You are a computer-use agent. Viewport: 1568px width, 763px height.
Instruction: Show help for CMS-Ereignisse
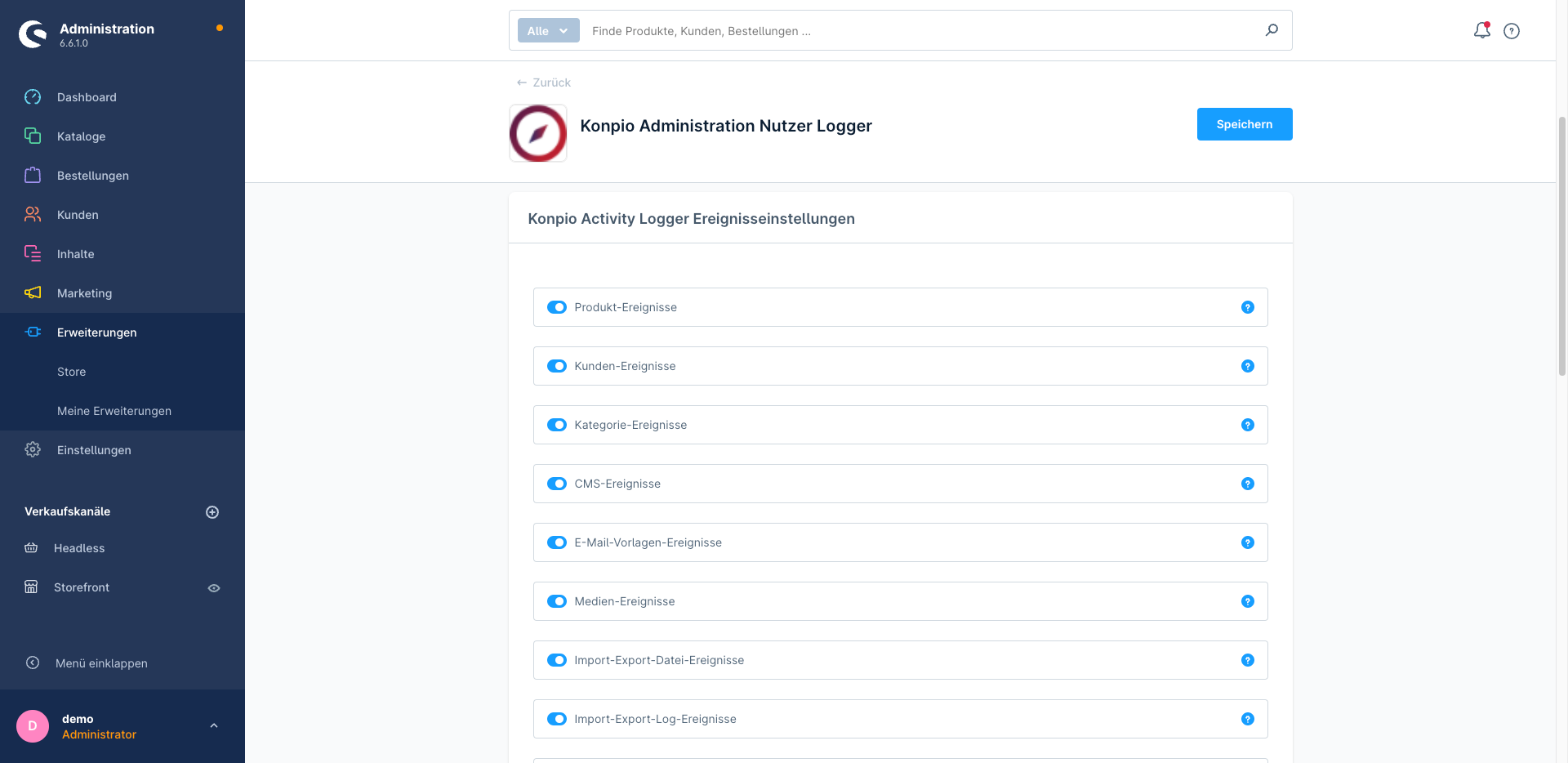pyautogui.click(x=1248, y=484)
